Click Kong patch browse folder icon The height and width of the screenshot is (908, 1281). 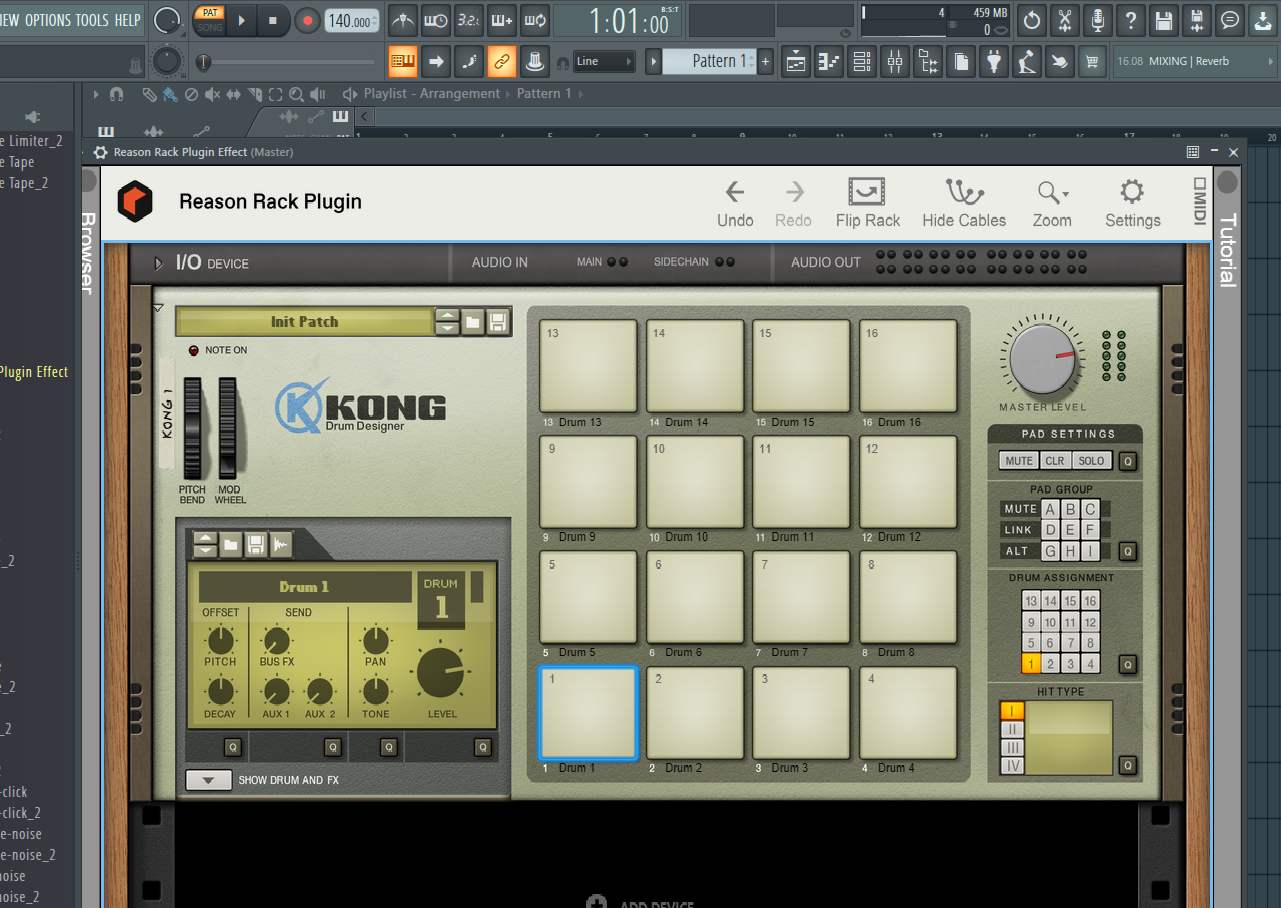pyautogui.click(x=473, y=322)
